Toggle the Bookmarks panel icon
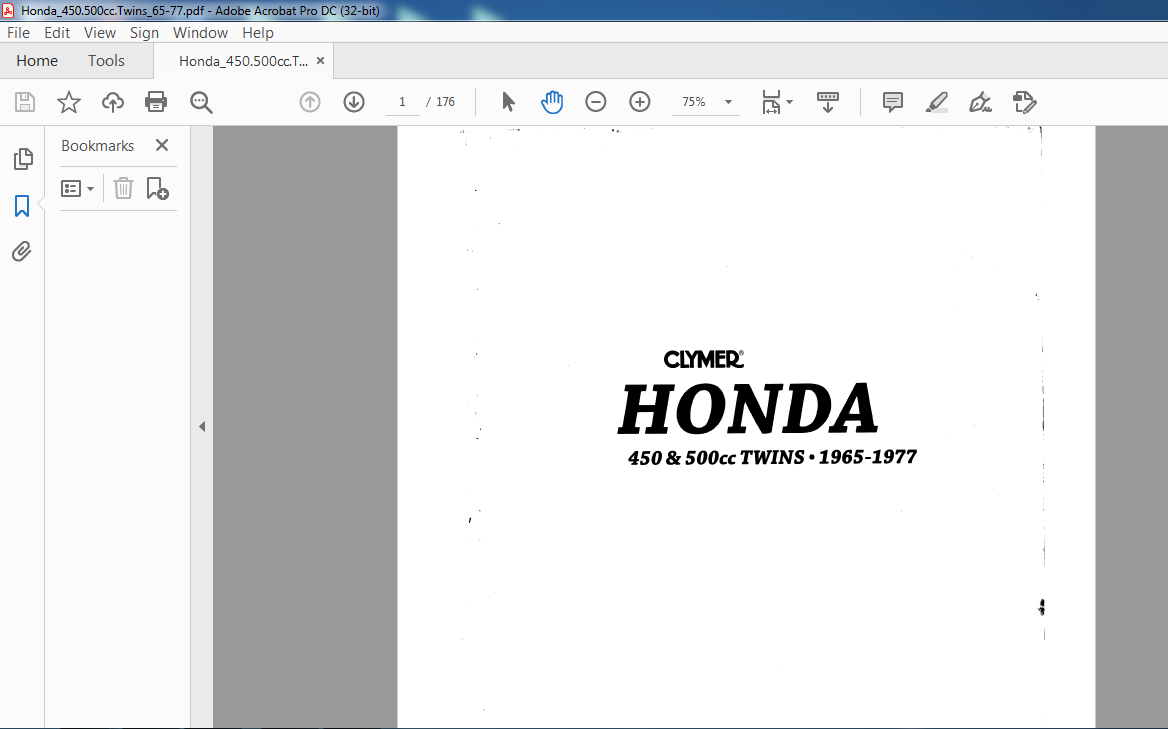1168x729 pixels. 22,206
